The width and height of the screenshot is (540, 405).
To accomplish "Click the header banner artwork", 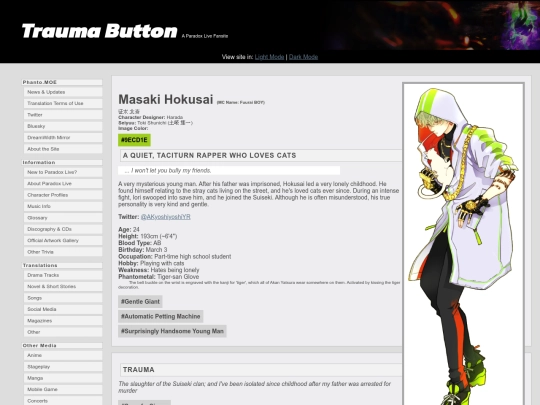I will coord(431,25).
